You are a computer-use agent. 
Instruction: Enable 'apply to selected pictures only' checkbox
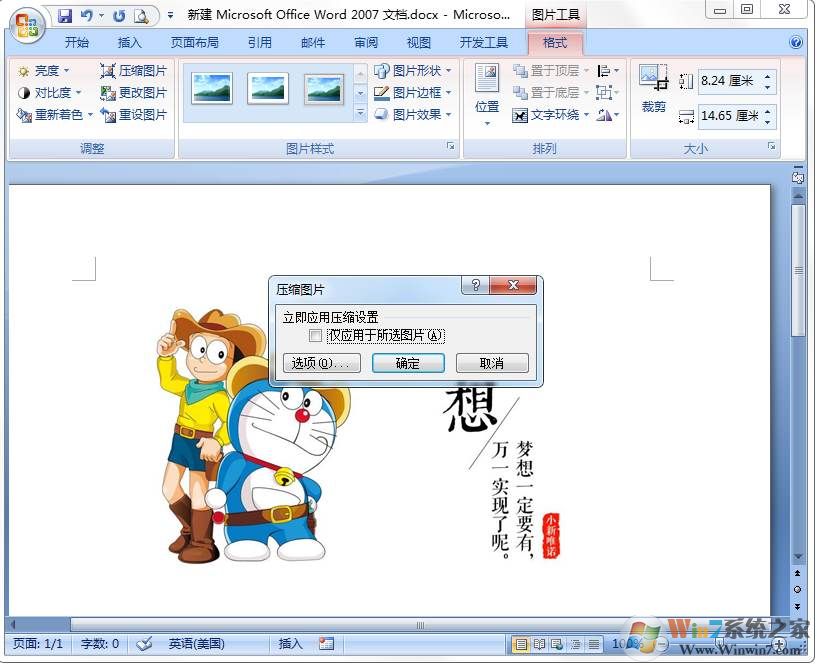point(316,336)
